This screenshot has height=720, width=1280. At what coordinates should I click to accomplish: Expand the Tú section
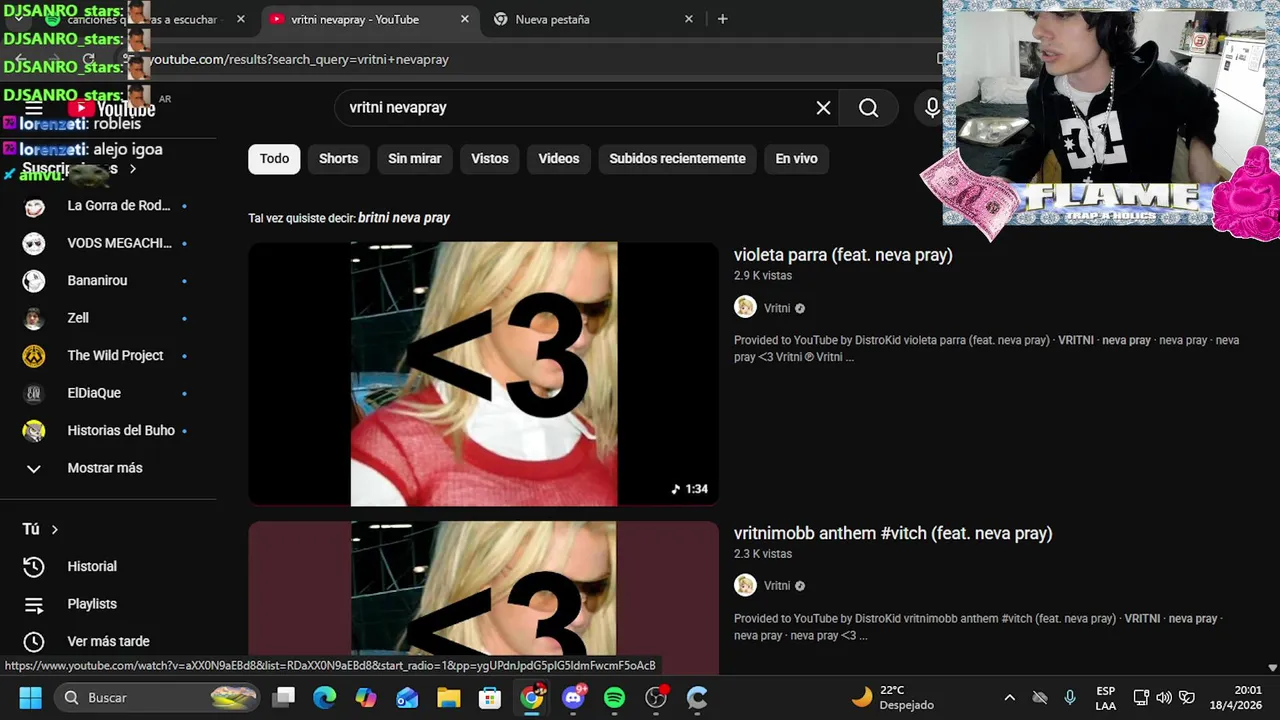(x=41, y=529)
